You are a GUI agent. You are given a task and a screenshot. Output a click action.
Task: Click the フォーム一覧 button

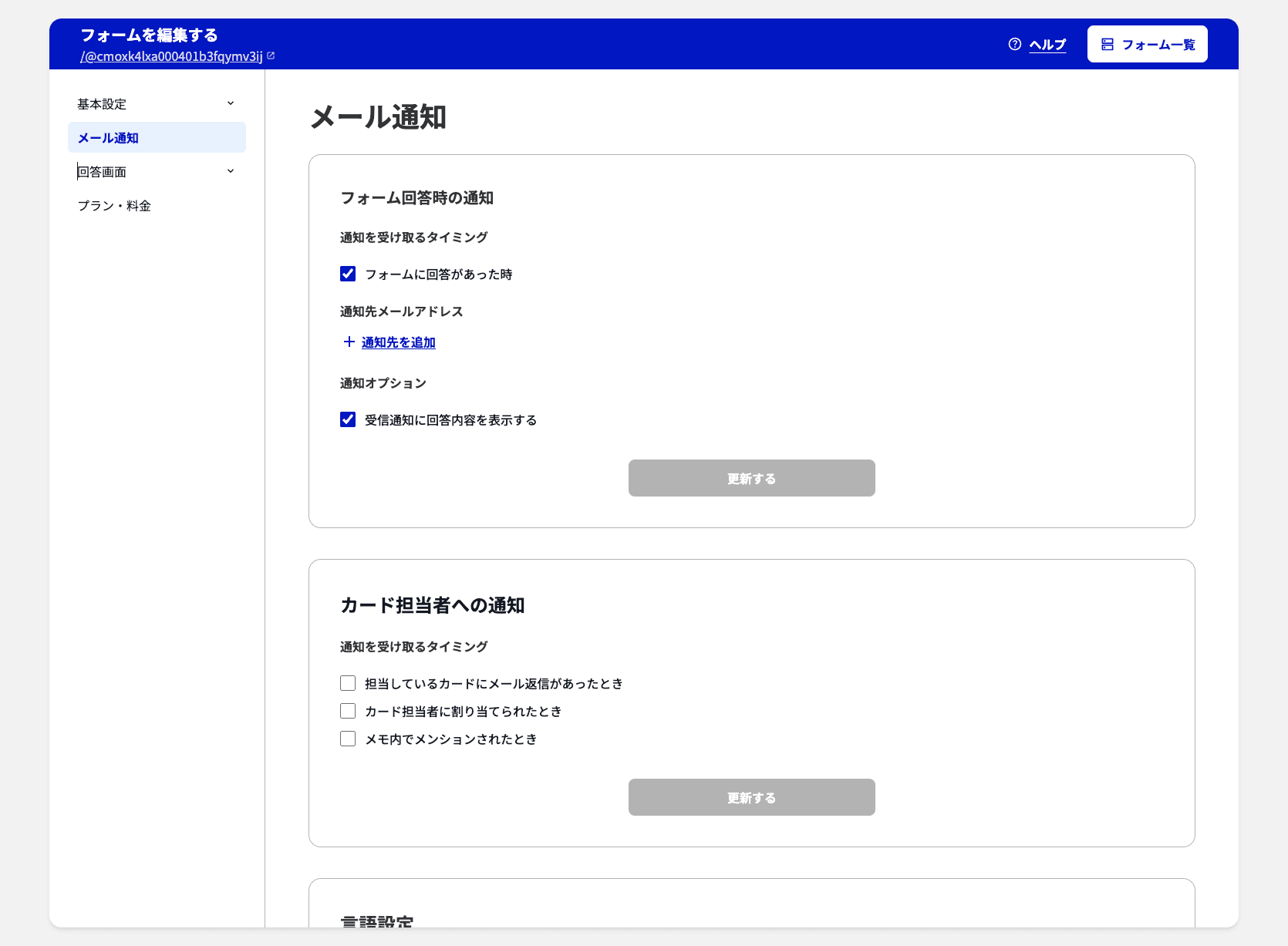(1148, 44)
